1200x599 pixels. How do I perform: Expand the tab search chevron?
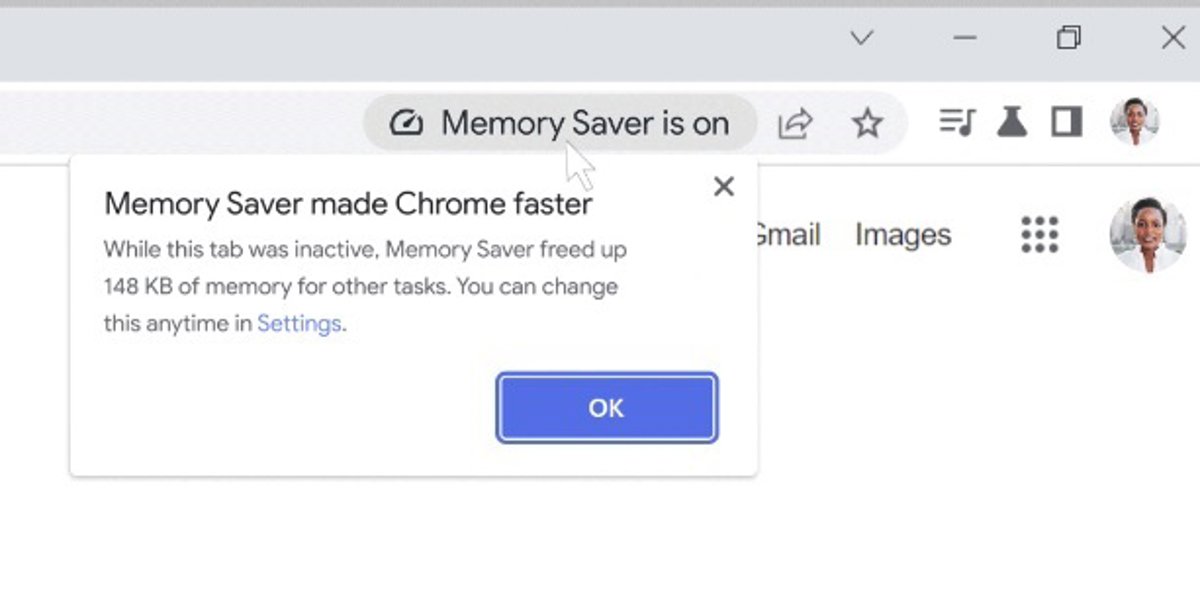861,38
